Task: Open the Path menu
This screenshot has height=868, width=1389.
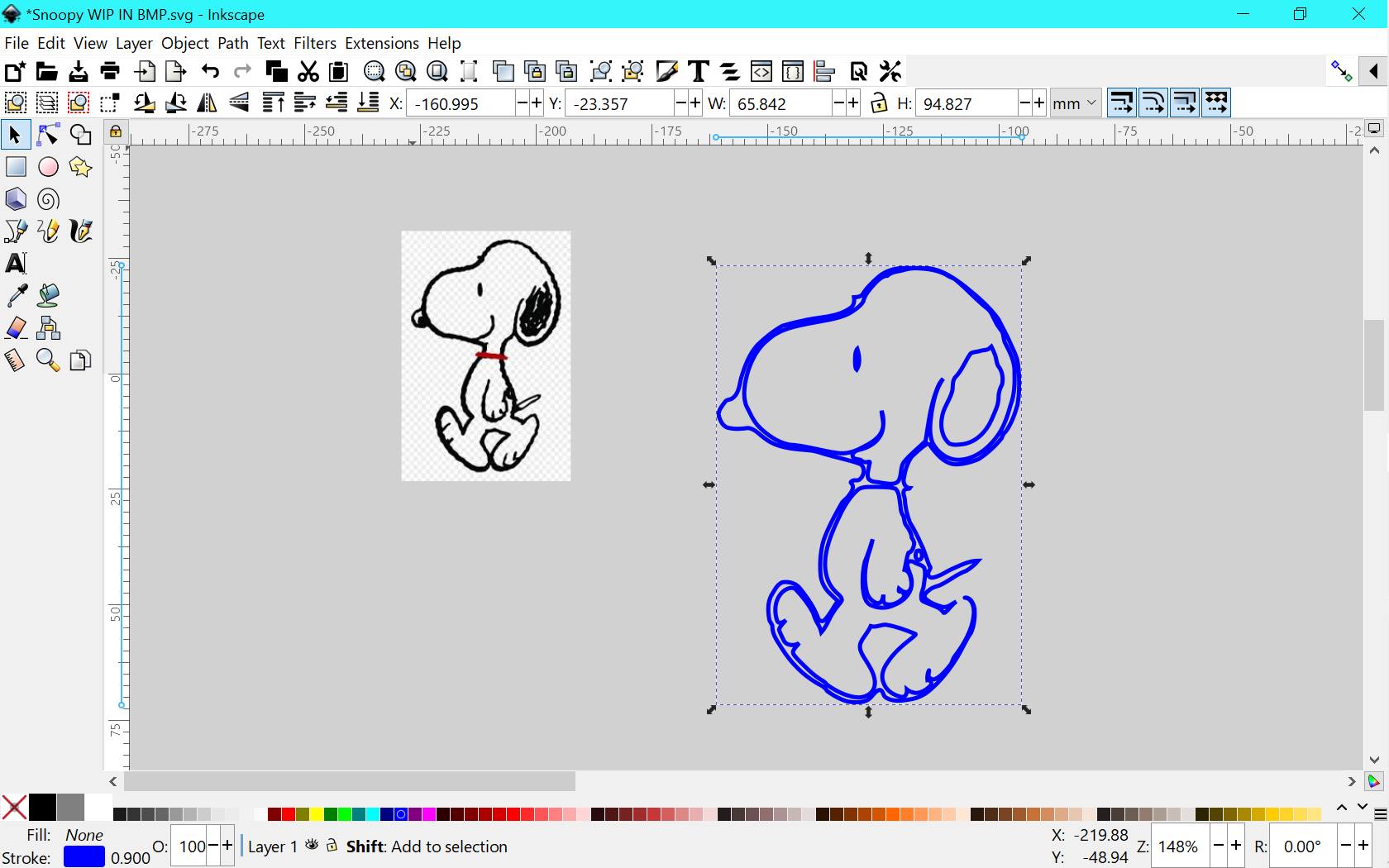Action: click(233, 43)
